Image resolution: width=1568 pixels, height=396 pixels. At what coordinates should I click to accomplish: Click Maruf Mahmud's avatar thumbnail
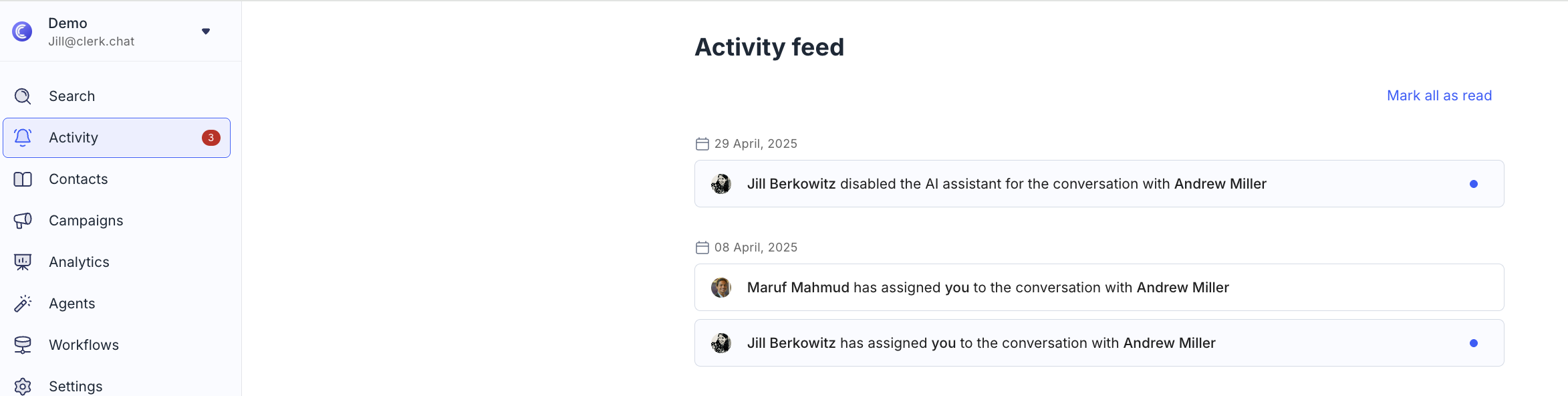[x=721, y=288]
